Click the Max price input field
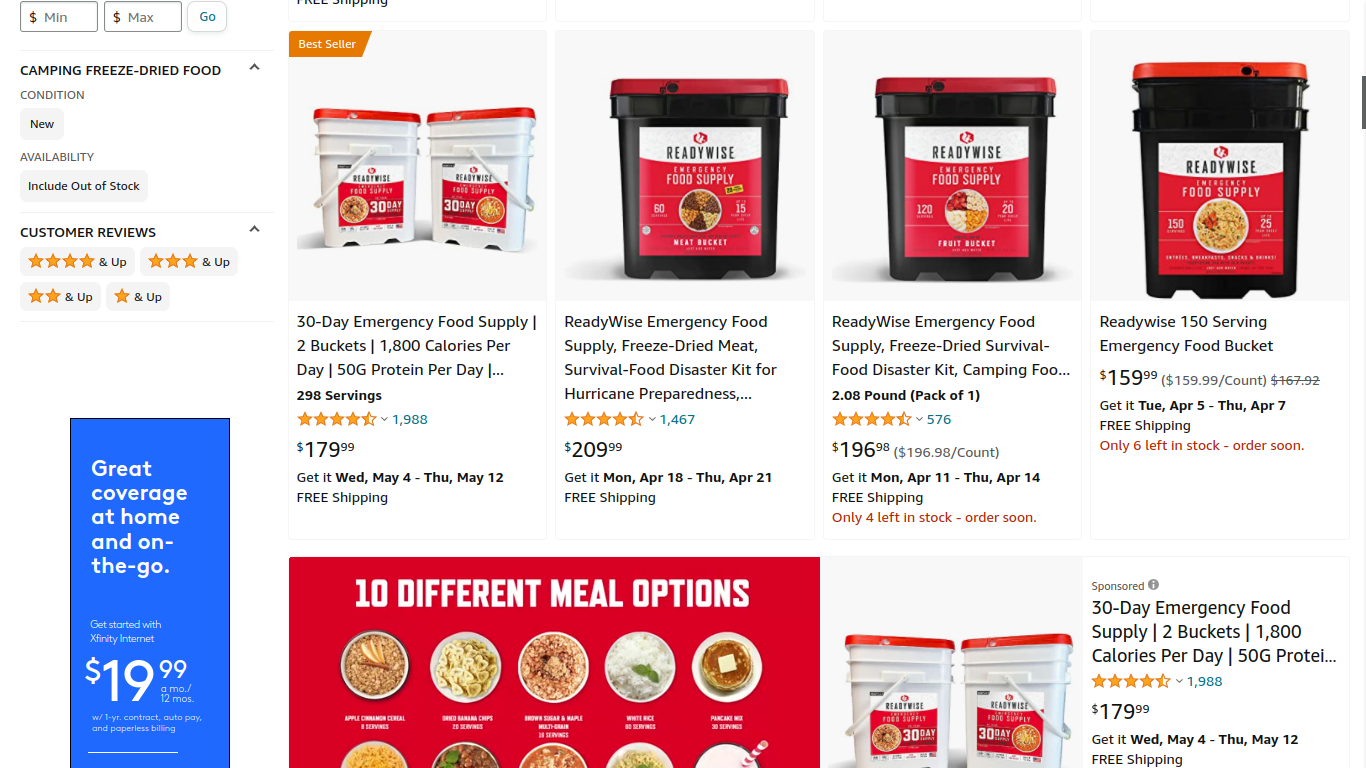The image size is (1366, 768). pyautogui.click(x=143, y=17)
